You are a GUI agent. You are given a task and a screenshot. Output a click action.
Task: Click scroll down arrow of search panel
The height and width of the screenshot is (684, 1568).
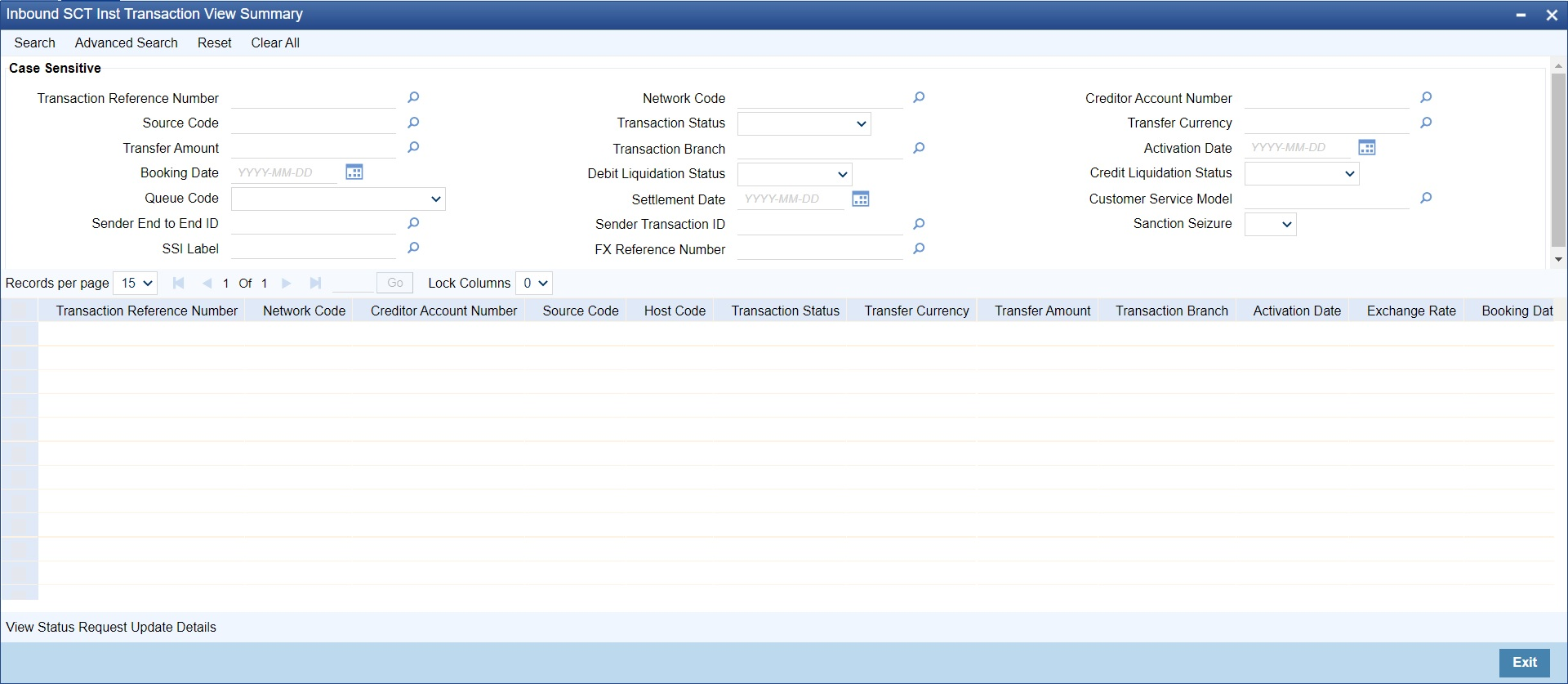pyautogui.click(x=1558, y=259)
